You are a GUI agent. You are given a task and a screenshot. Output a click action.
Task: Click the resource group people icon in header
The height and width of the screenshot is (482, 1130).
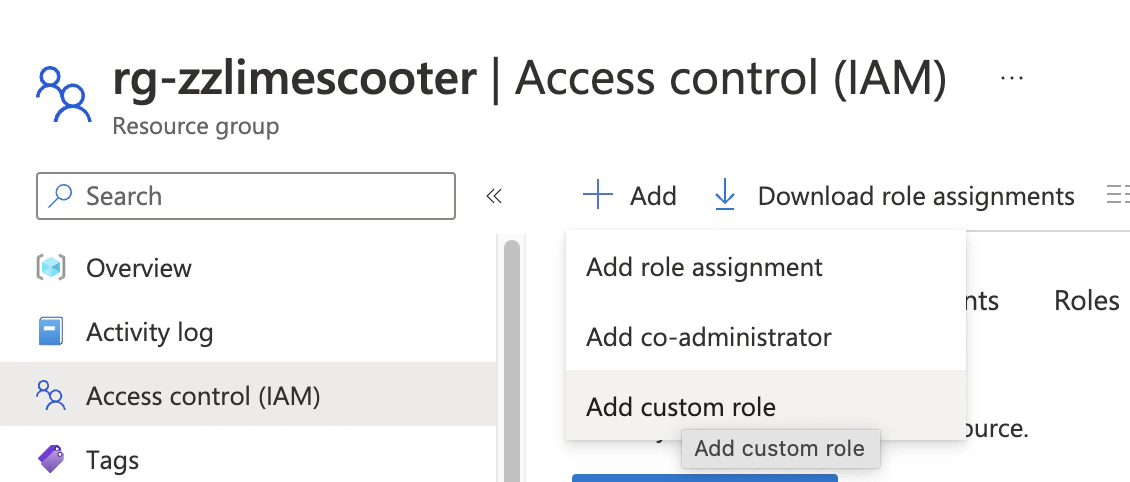[x=63, y=94]
